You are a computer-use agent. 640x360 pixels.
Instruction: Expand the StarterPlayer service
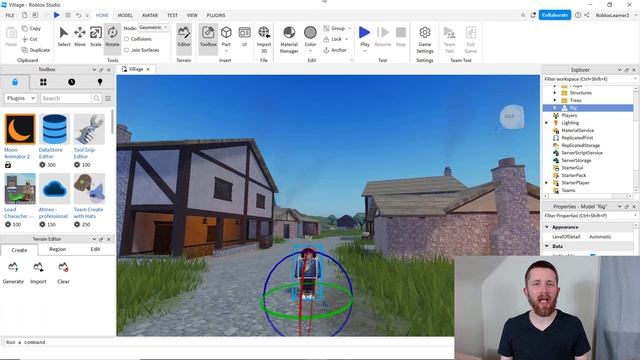coord(547,183)
